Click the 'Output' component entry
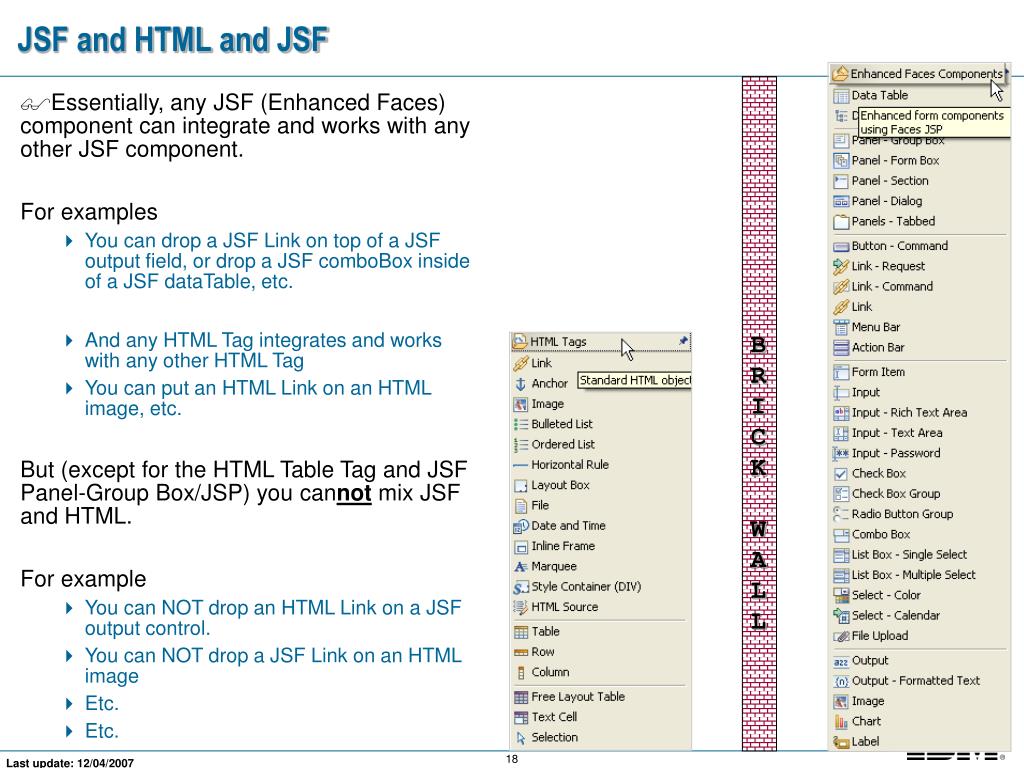This screenshot has height=768, width=1024. 861,660
